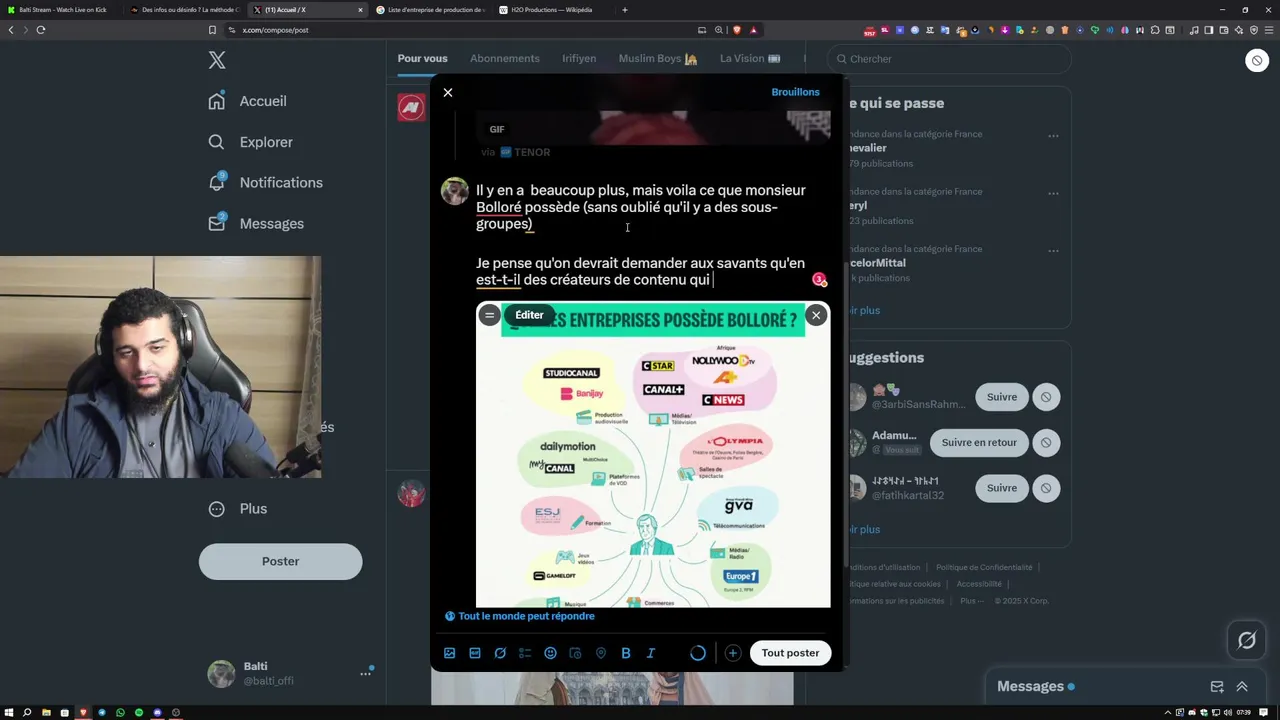The image size is (1280, 720).
Task: Expand the Messages drawer
Action: pyautogui.click(x=1242, y=687)
